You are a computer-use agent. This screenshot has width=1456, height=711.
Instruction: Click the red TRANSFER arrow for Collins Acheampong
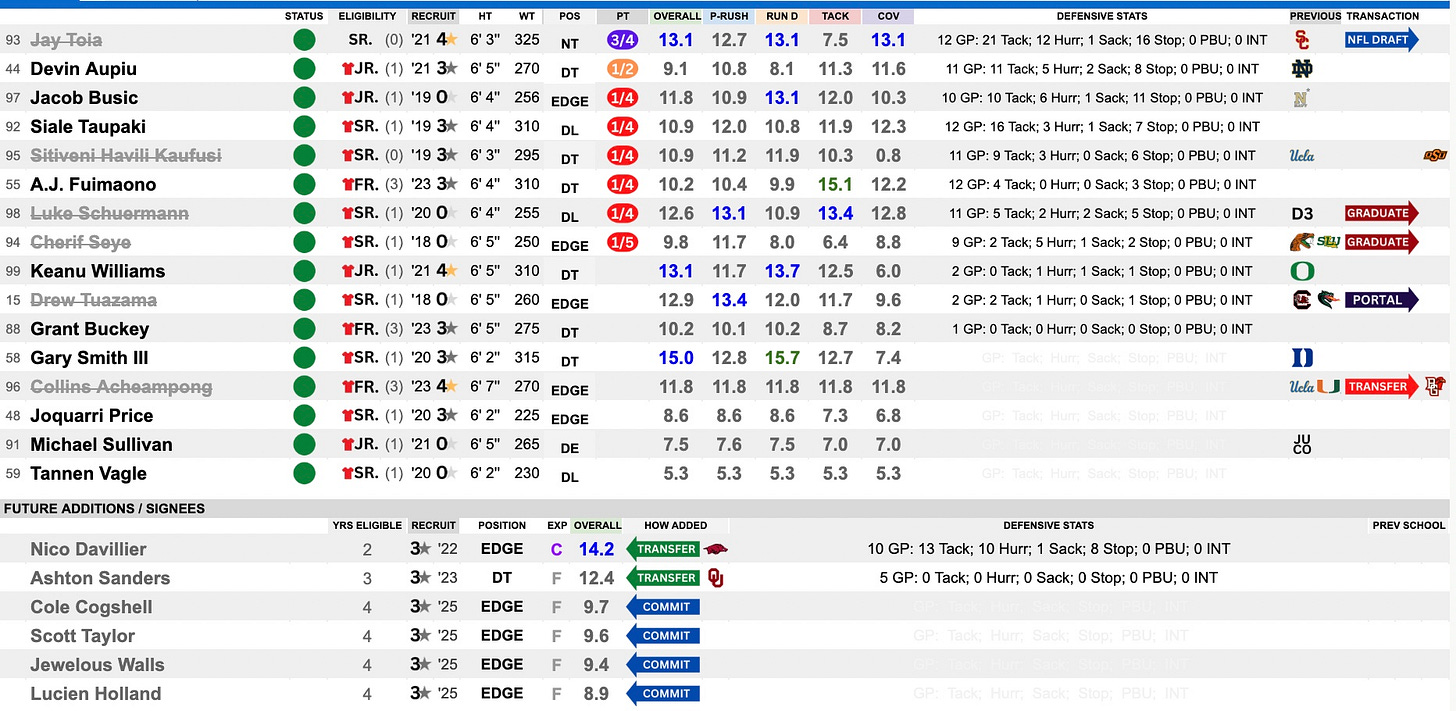point(1382,387)
